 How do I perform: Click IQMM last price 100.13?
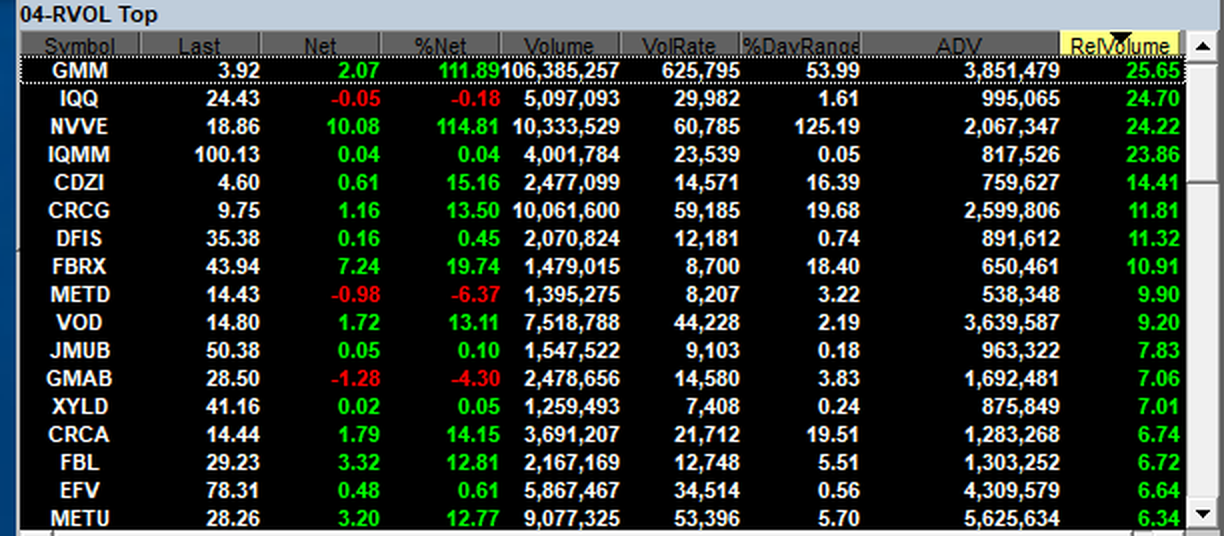pos(228,155)
